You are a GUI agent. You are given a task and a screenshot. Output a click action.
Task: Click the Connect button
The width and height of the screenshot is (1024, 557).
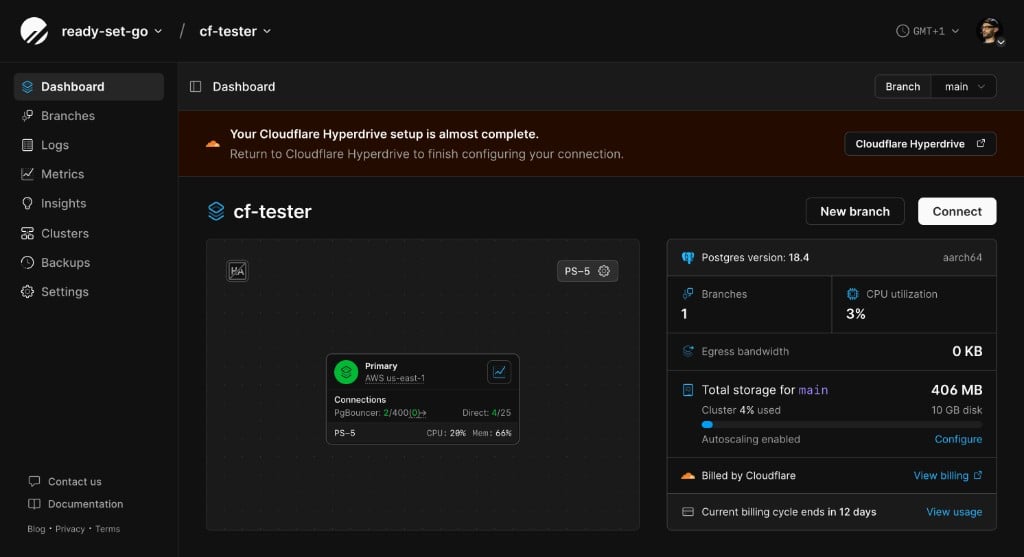point(957,212)
